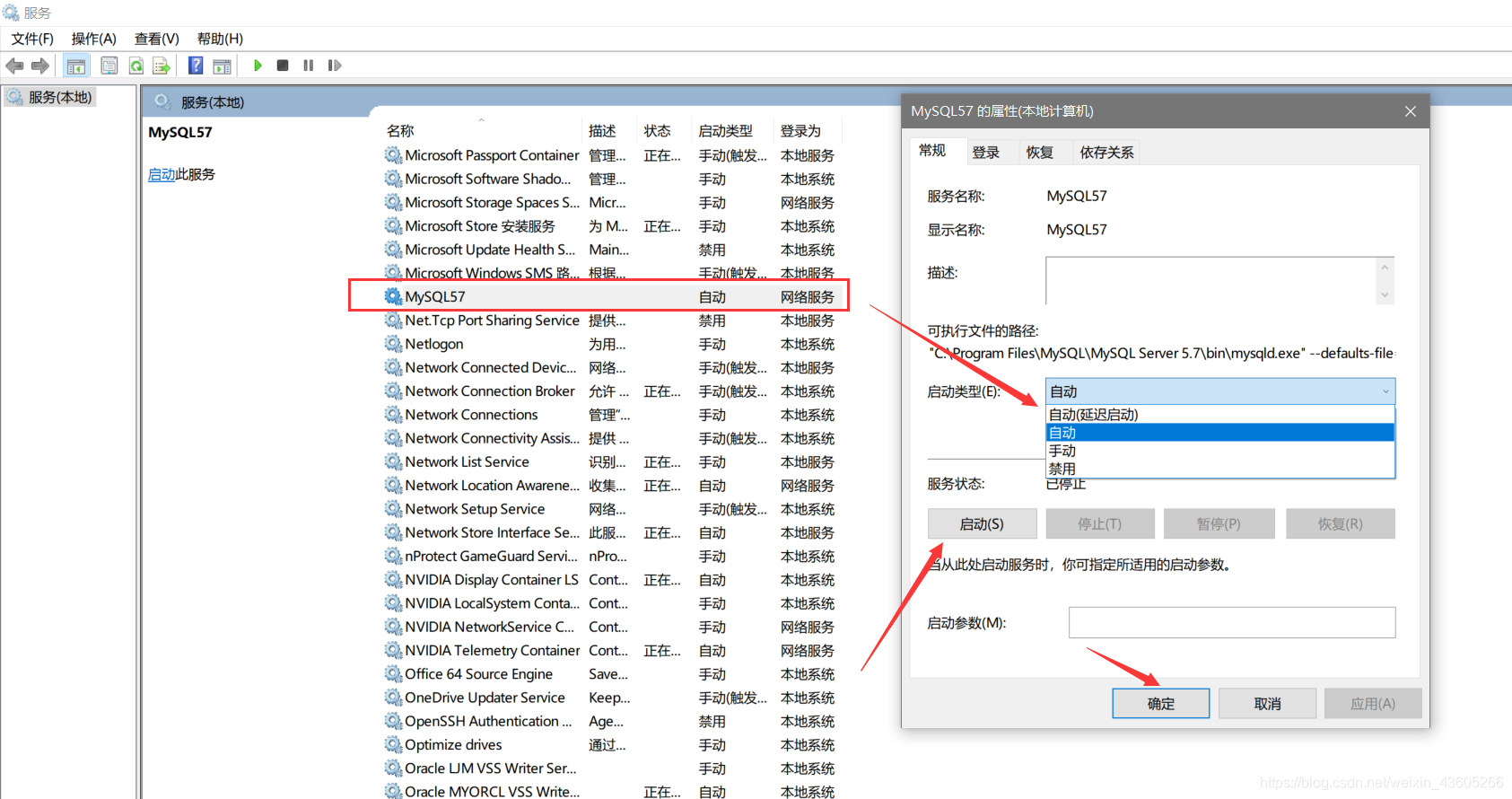Choose 手动 from the startup type list
Screen dimensions: 1512x799
1062,451
